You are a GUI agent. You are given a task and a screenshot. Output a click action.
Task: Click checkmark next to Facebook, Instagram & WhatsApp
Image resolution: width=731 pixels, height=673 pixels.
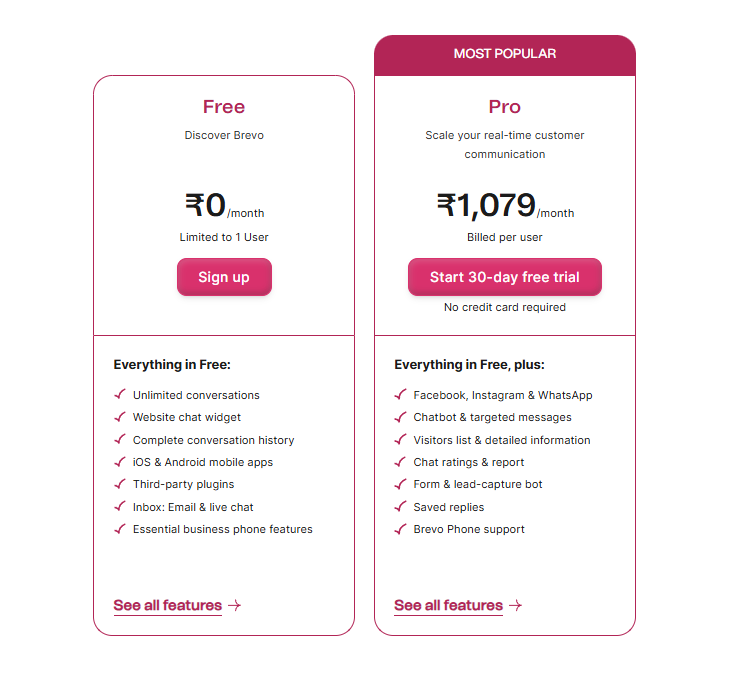pyautogui.click(x=400, y=394)
